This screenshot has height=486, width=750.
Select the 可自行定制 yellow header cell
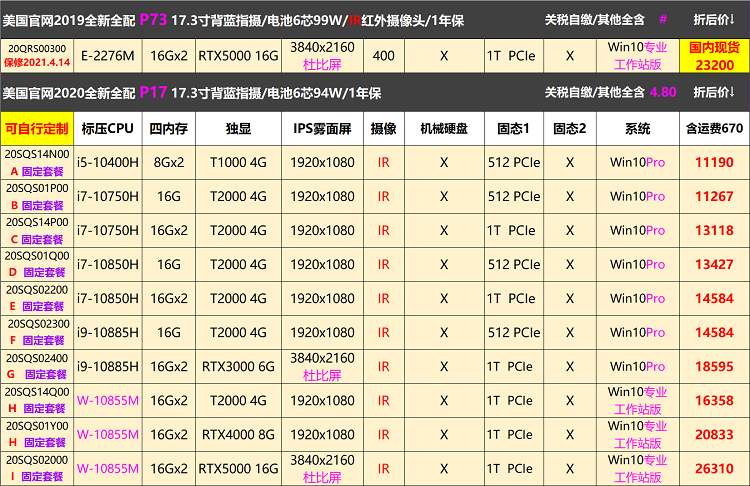[x=37, y=128]
